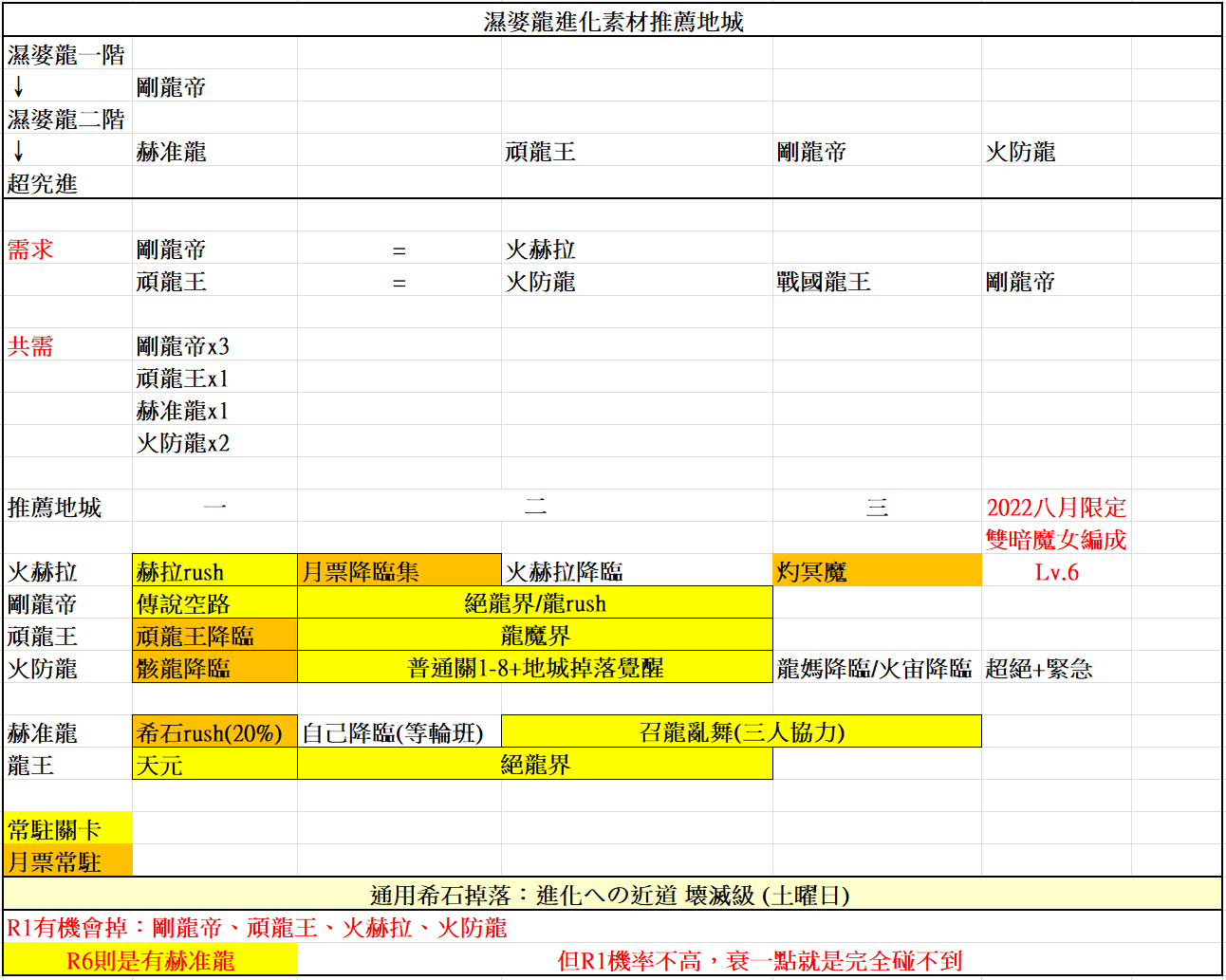Select the yellow 召龍亂舞(三人協力) cell

pos(741,732)
